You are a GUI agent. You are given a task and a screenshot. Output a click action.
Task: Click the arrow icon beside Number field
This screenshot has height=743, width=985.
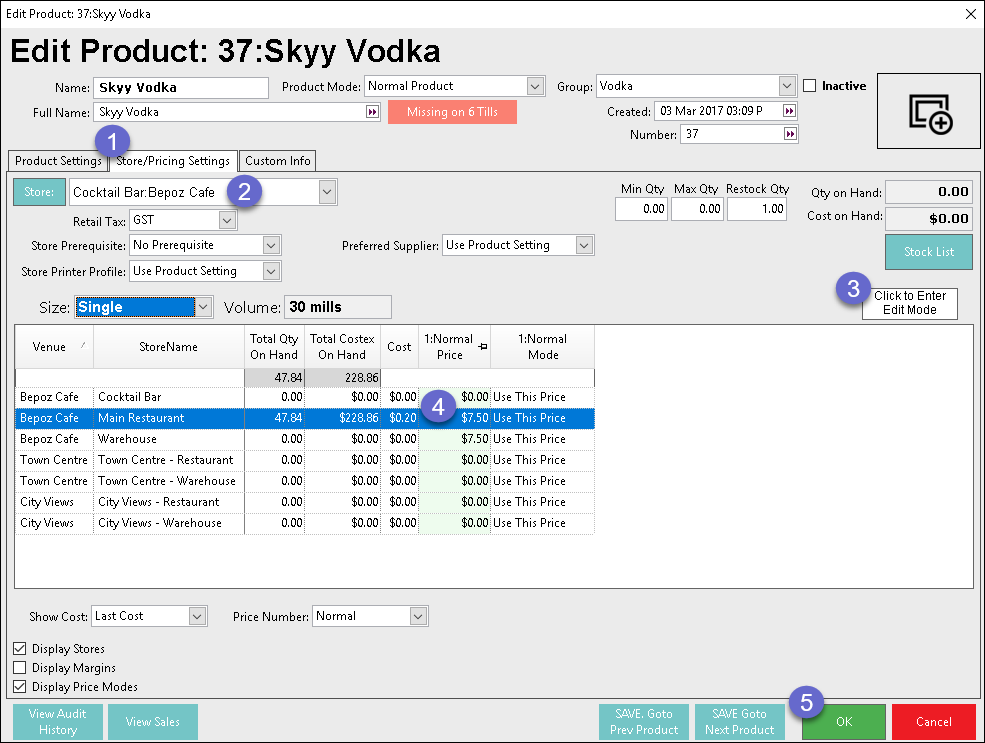[790, 134]
